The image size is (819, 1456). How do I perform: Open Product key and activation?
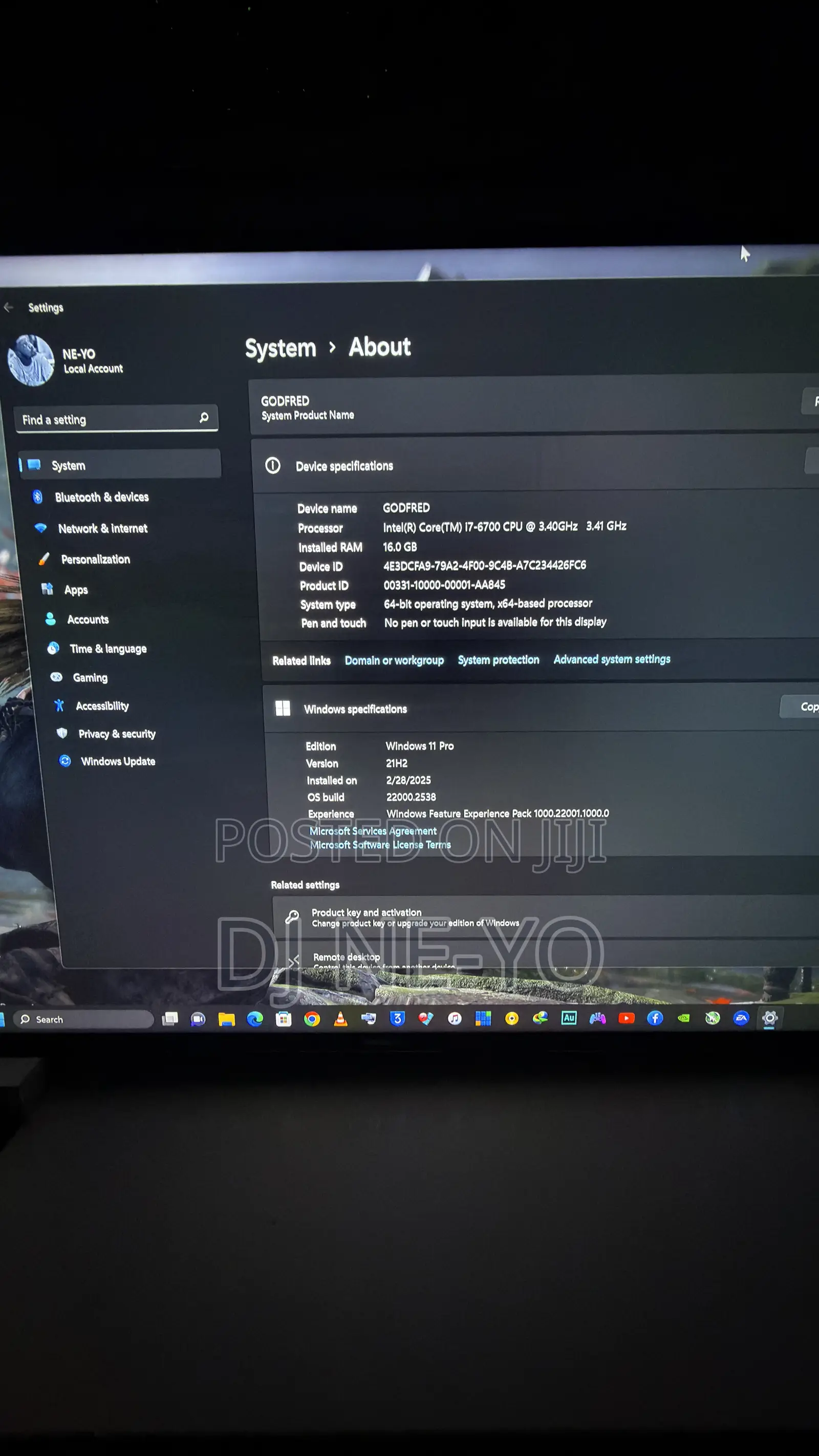click(546, 917)
